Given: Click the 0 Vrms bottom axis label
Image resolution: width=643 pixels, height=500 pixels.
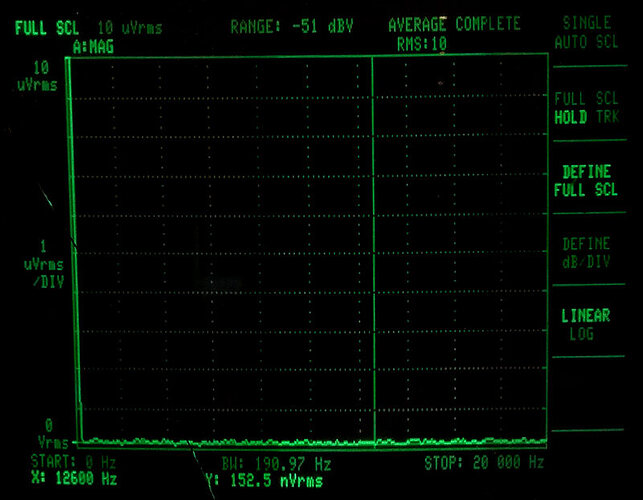Looking at the screenshot, I should pos(45,433).
